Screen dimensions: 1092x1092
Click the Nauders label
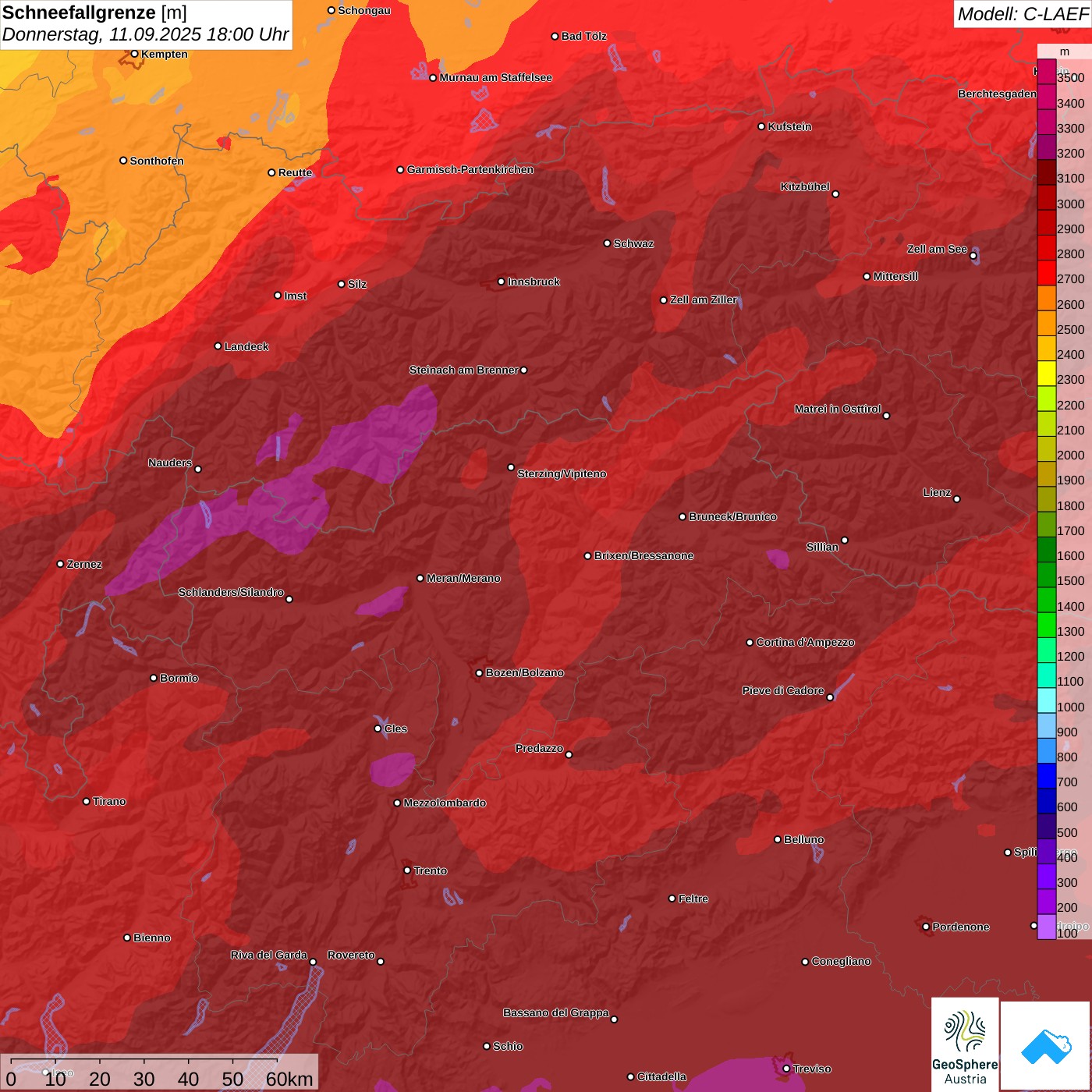pos(170,463)
